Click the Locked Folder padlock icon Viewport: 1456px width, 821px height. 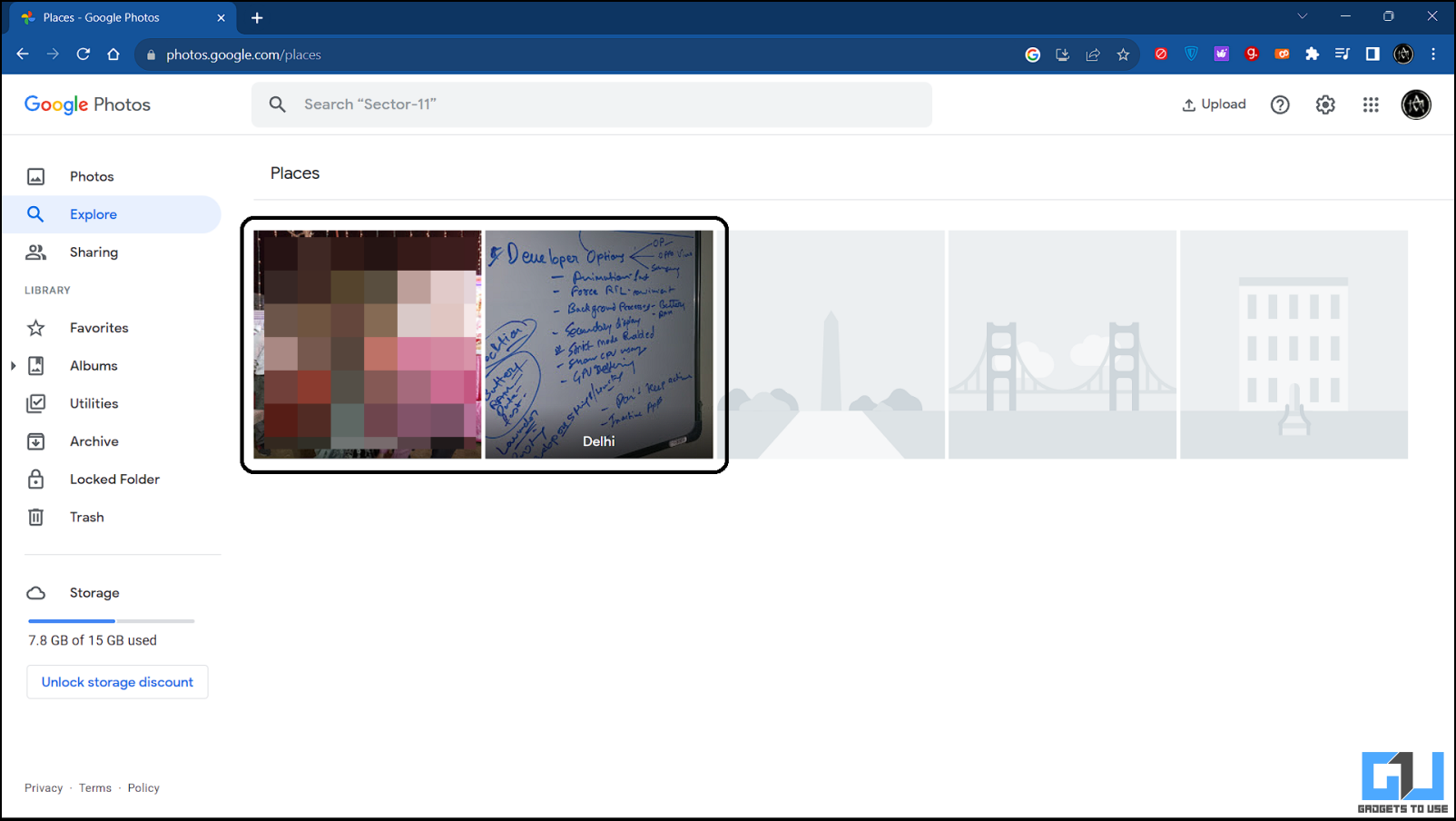(35, 480)
